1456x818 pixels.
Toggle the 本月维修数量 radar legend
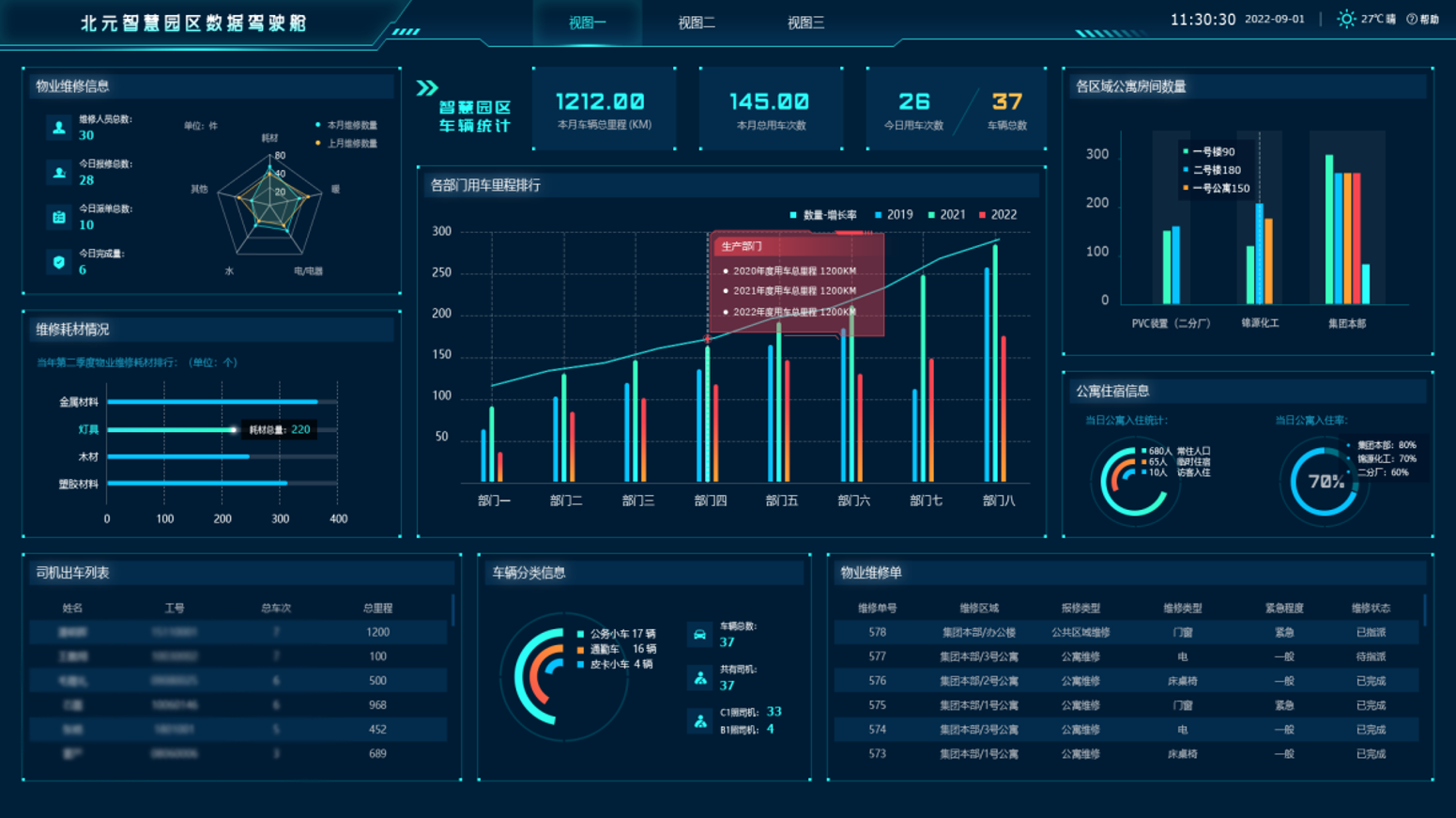(346, 125)
